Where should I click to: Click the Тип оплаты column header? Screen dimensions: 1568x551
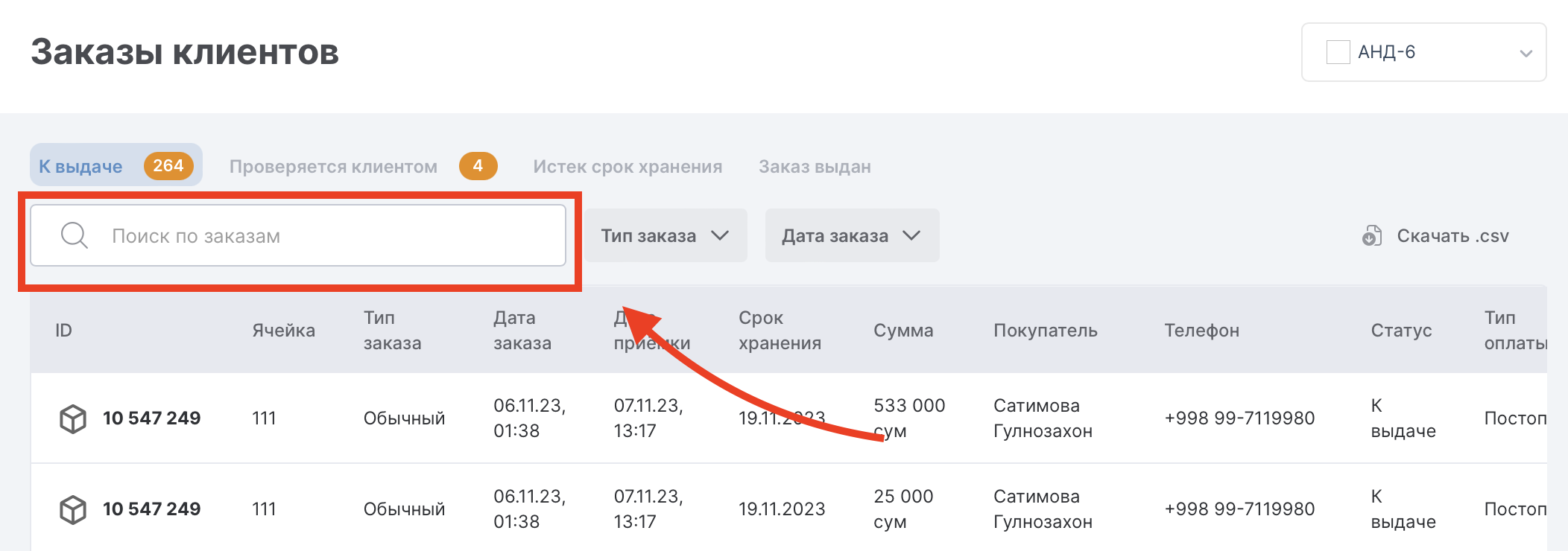tap(1515, 330)
